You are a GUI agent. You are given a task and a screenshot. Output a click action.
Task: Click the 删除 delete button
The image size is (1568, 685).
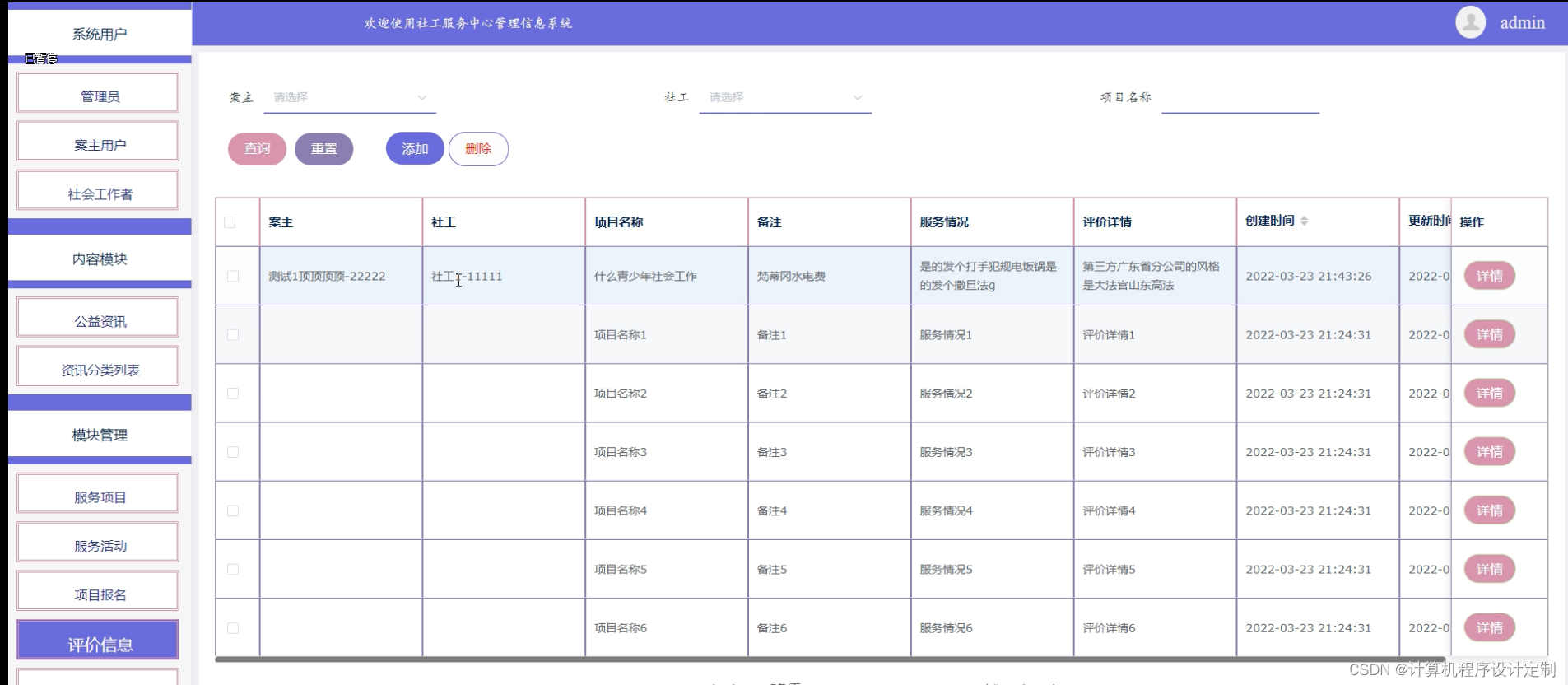[x=478, y=149]
